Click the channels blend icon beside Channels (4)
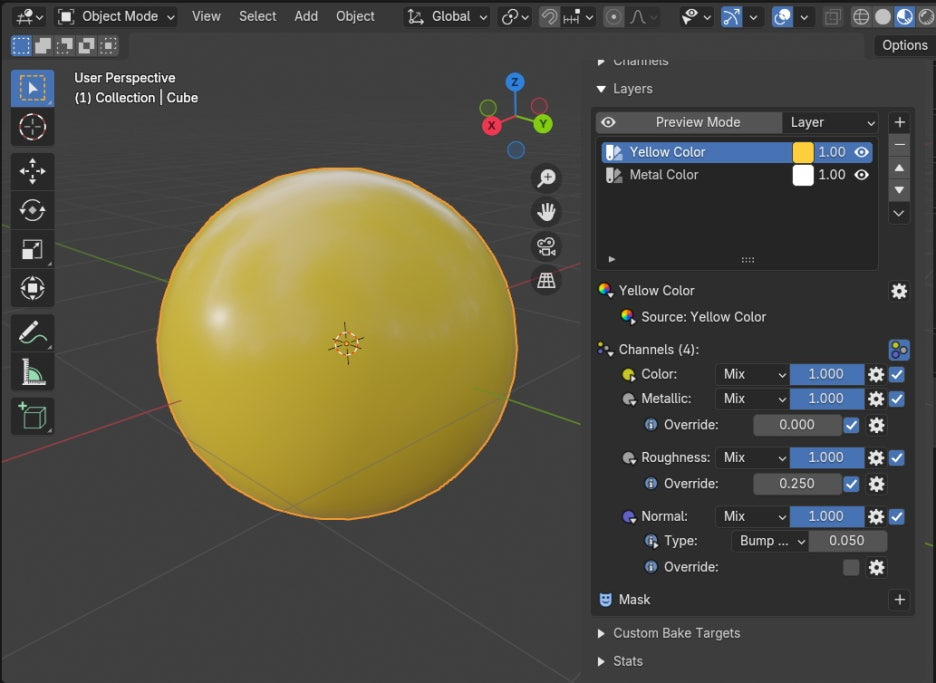Viewport: 936px width, 683px height. (x=899, y=350)
